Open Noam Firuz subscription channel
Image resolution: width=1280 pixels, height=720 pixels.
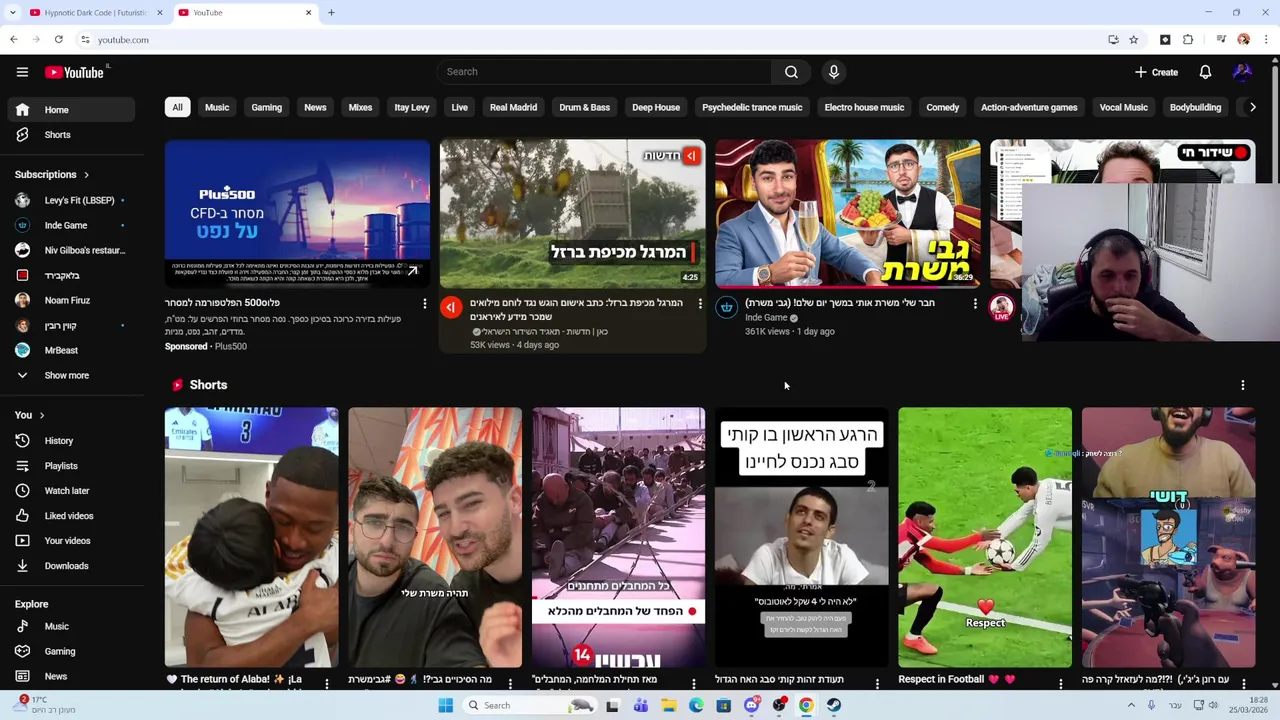click(70, 300)
